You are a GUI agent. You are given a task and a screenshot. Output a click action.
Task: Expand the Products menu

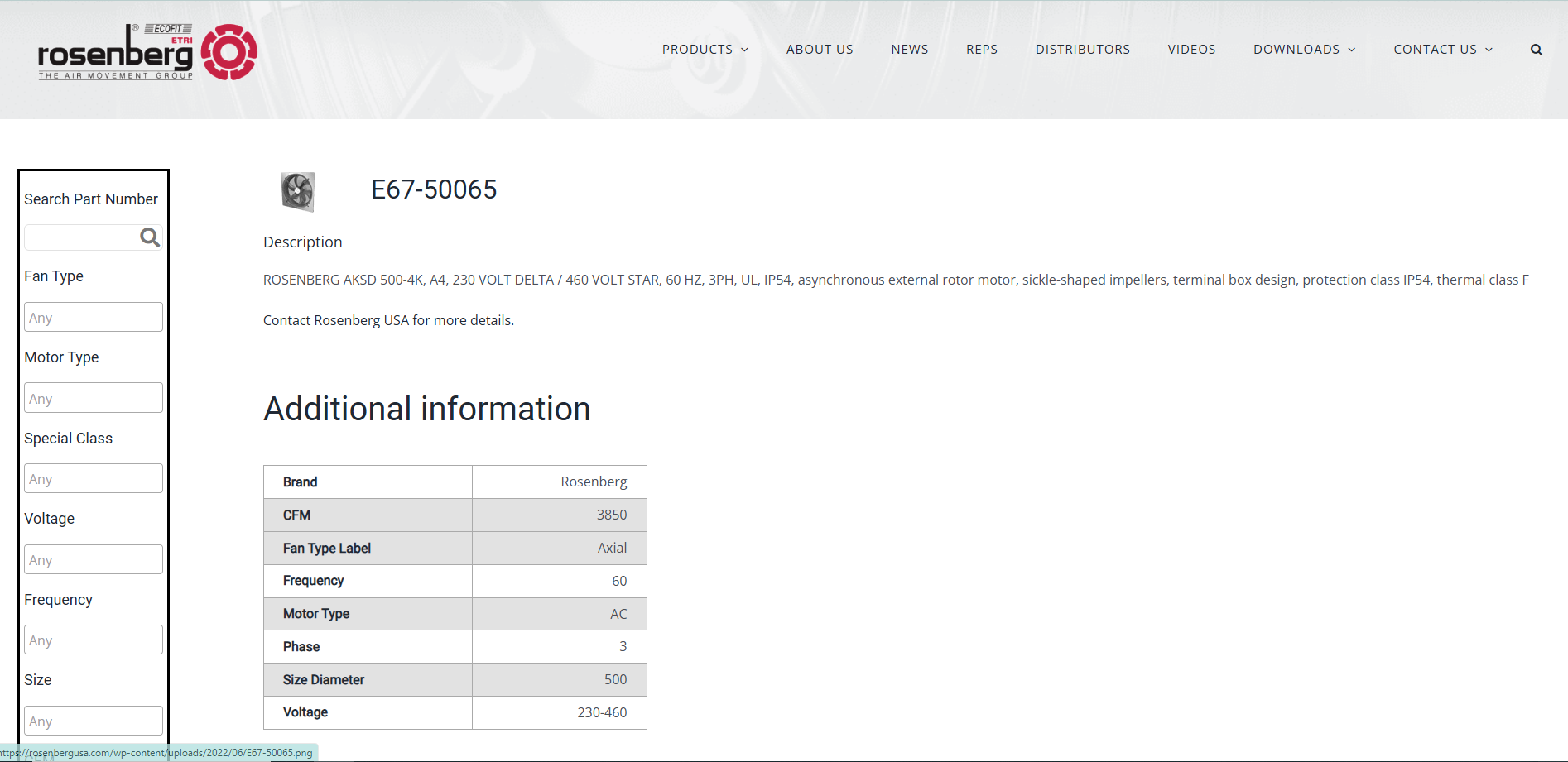click(x=705, y=50)
